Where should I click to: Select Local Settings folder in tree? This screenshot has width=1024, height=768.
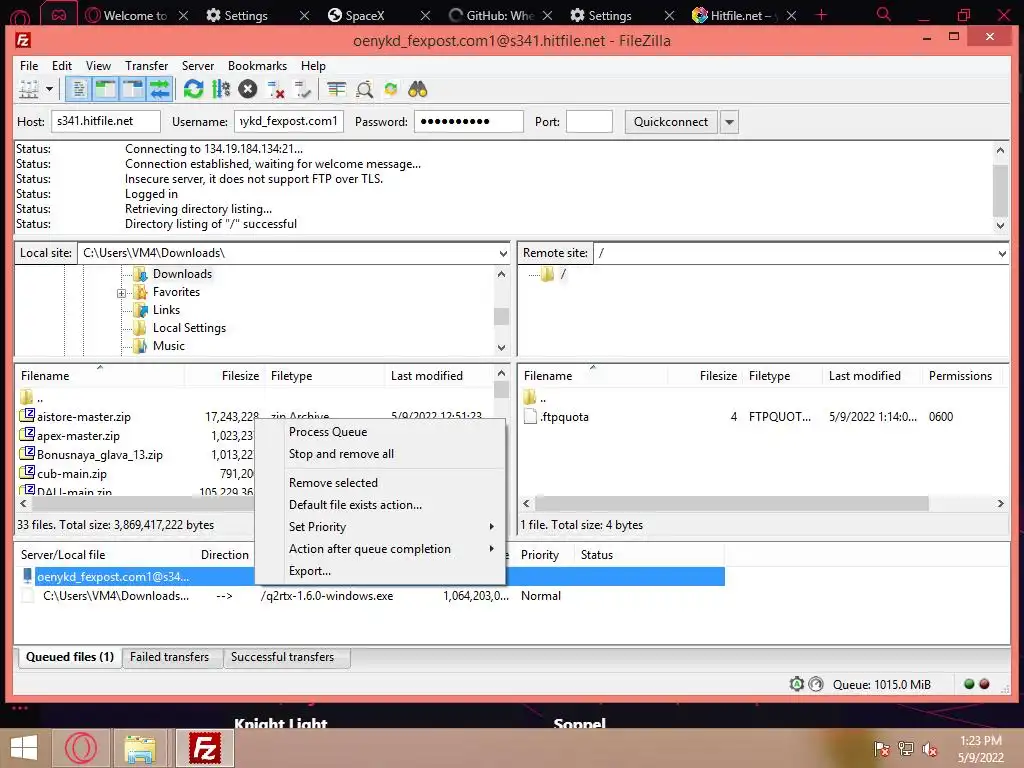(189, 328)
